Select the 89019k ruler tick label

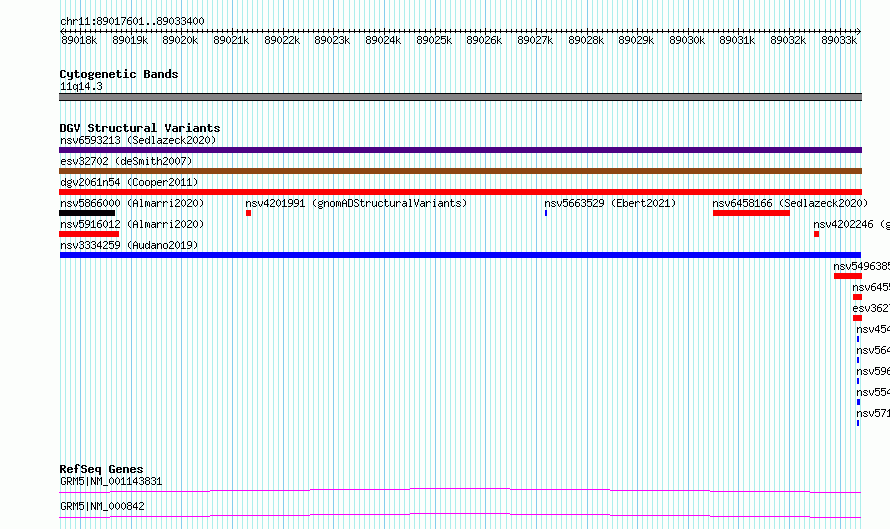[x=130, y=40]
